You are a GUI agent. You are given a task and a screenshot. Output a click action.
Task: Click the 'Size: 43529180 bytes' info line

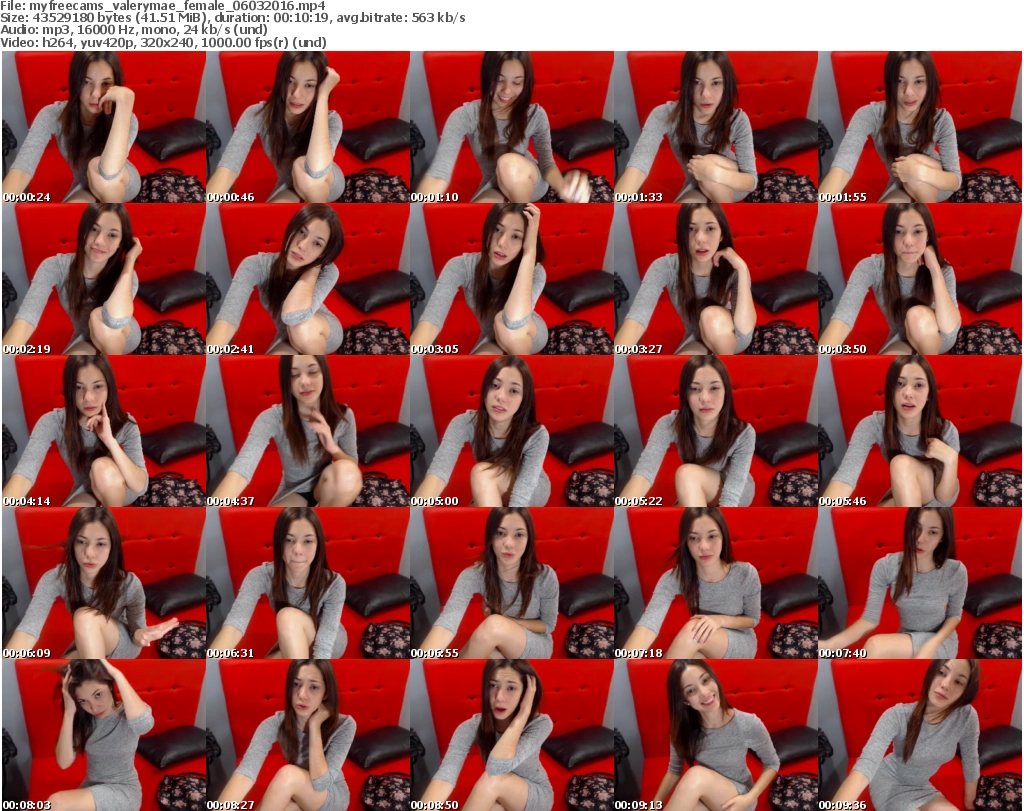coord(232,18)
